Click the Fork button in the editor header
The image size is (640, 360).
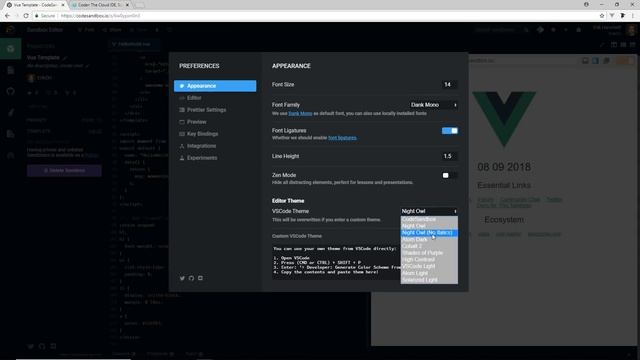coord(86,30)
